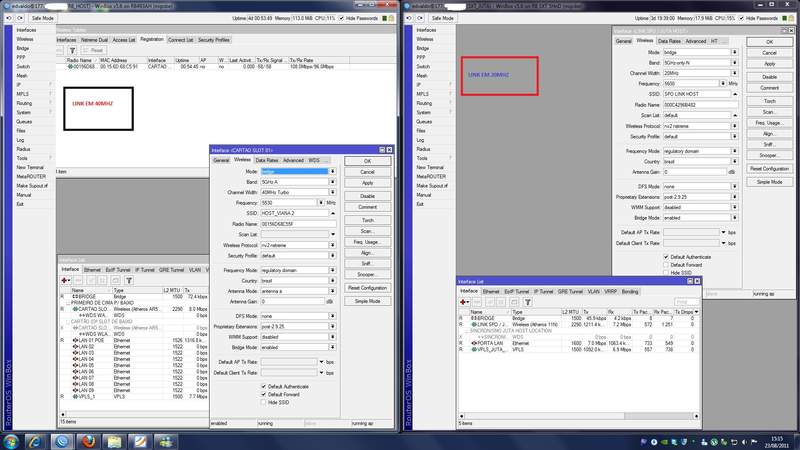This screenshot has width=800, height=450.
Task: Click Apply in CARTAO dialog
Action: (367, 183)
